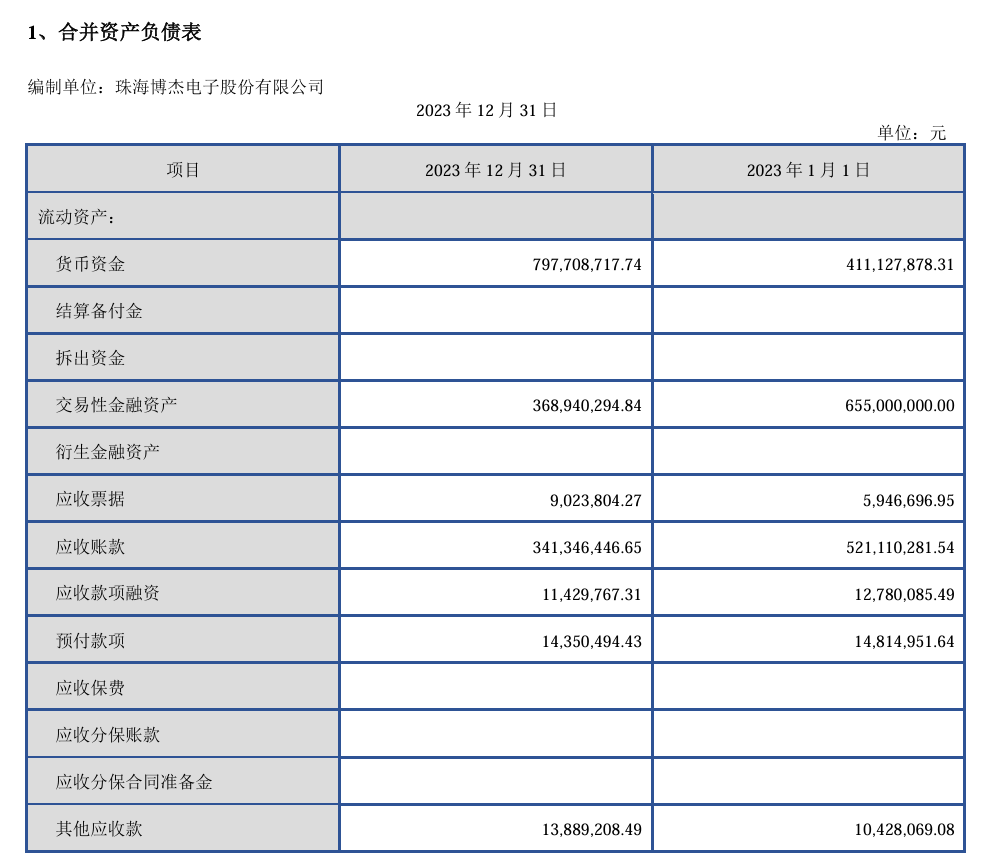Viewport: 981px width, 865px height.
Task: Select value 9,023,804.27
Action: tap(596, 500)
